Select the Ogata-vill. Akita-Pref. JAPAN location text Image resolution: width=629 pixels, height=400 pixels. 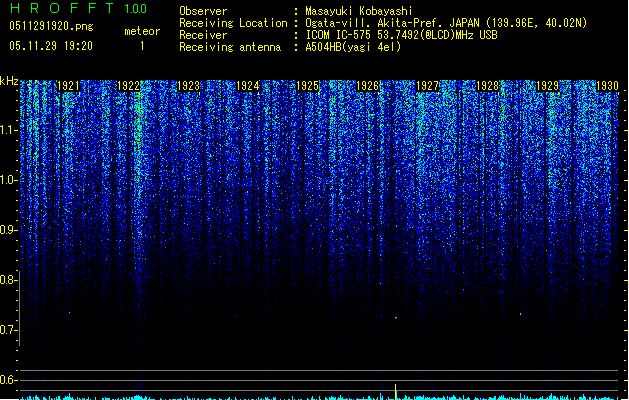(446, 23)
